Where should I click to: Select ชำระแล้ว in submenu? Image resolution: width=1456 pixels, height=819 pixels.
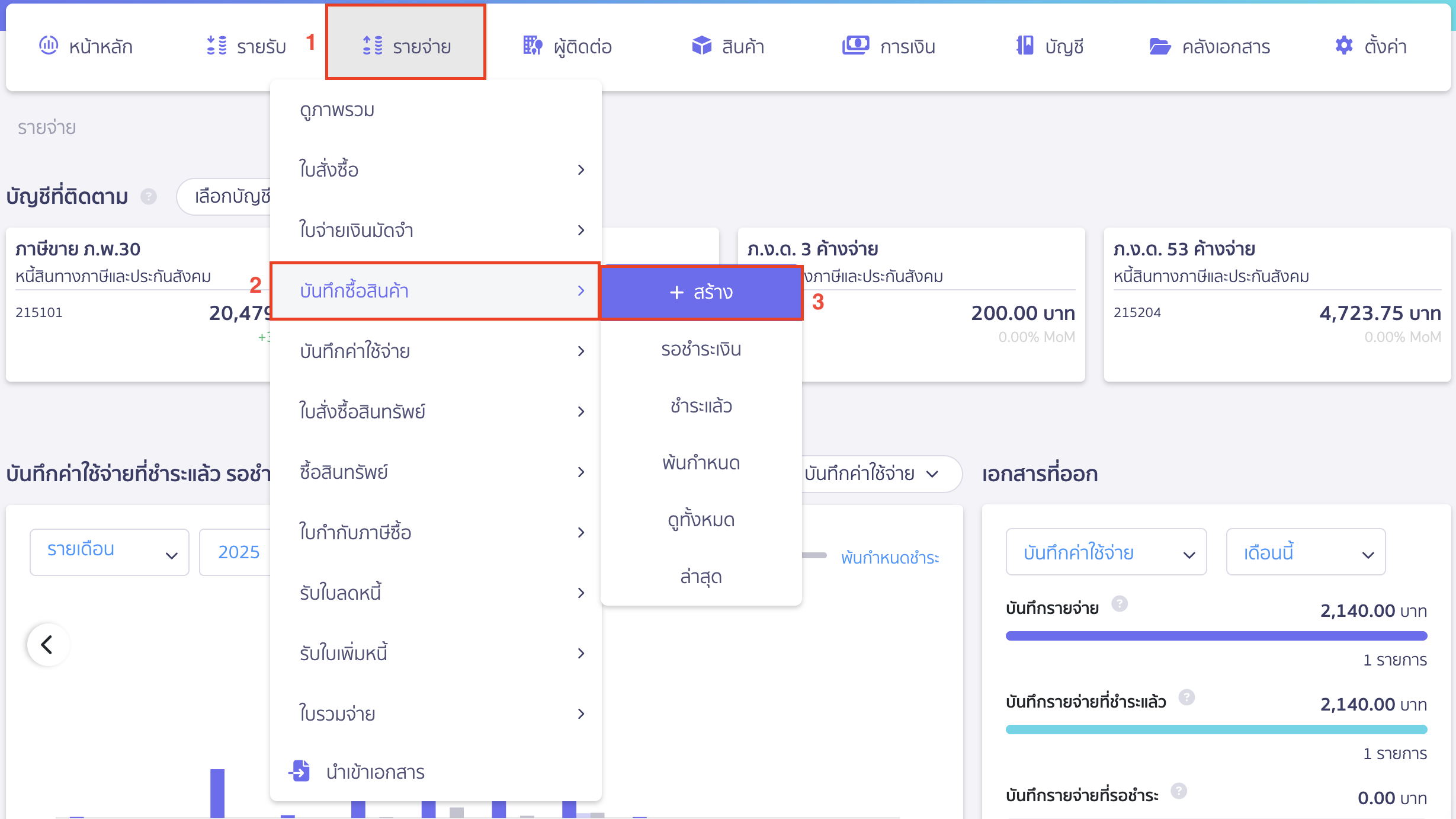coord(701,406)
